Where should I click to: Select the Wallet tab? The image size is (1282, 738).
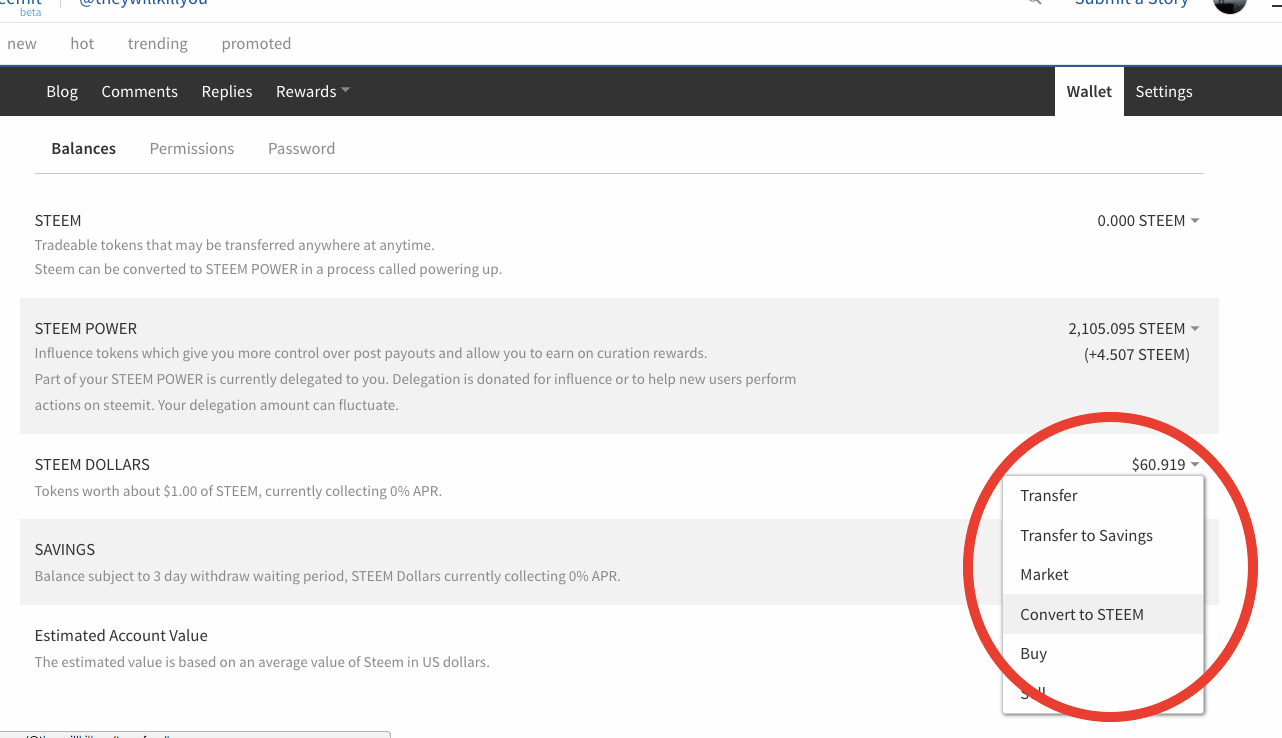[x=1089, y=91]
